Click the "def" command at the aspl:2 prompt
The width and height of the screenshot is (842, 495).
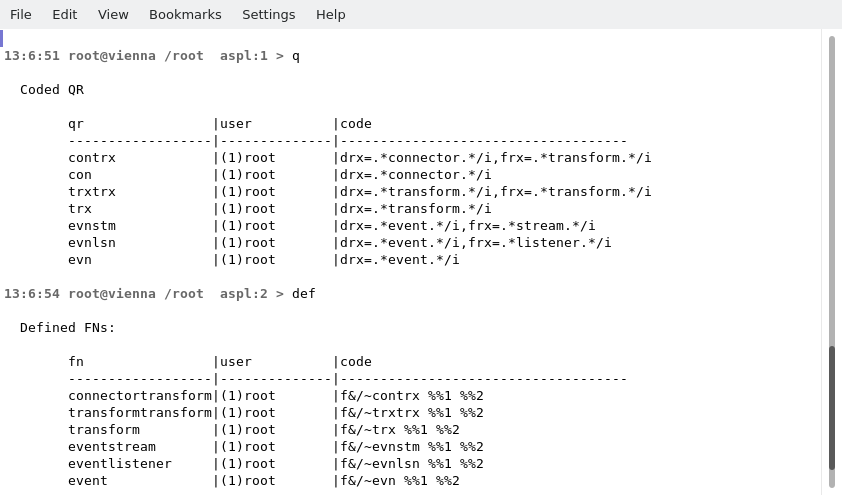tap(304, 294)
